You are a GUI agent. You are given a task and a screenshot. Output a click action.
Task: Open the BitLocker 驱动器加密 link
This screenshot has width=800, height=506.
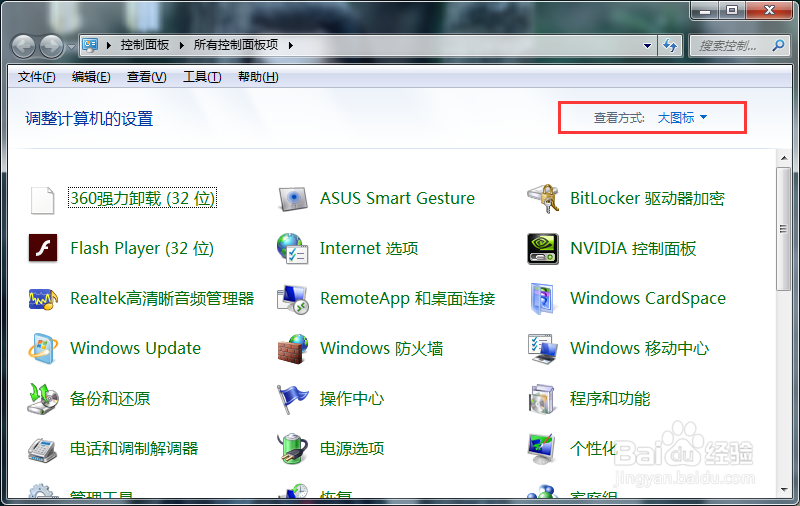pos(647,198)
